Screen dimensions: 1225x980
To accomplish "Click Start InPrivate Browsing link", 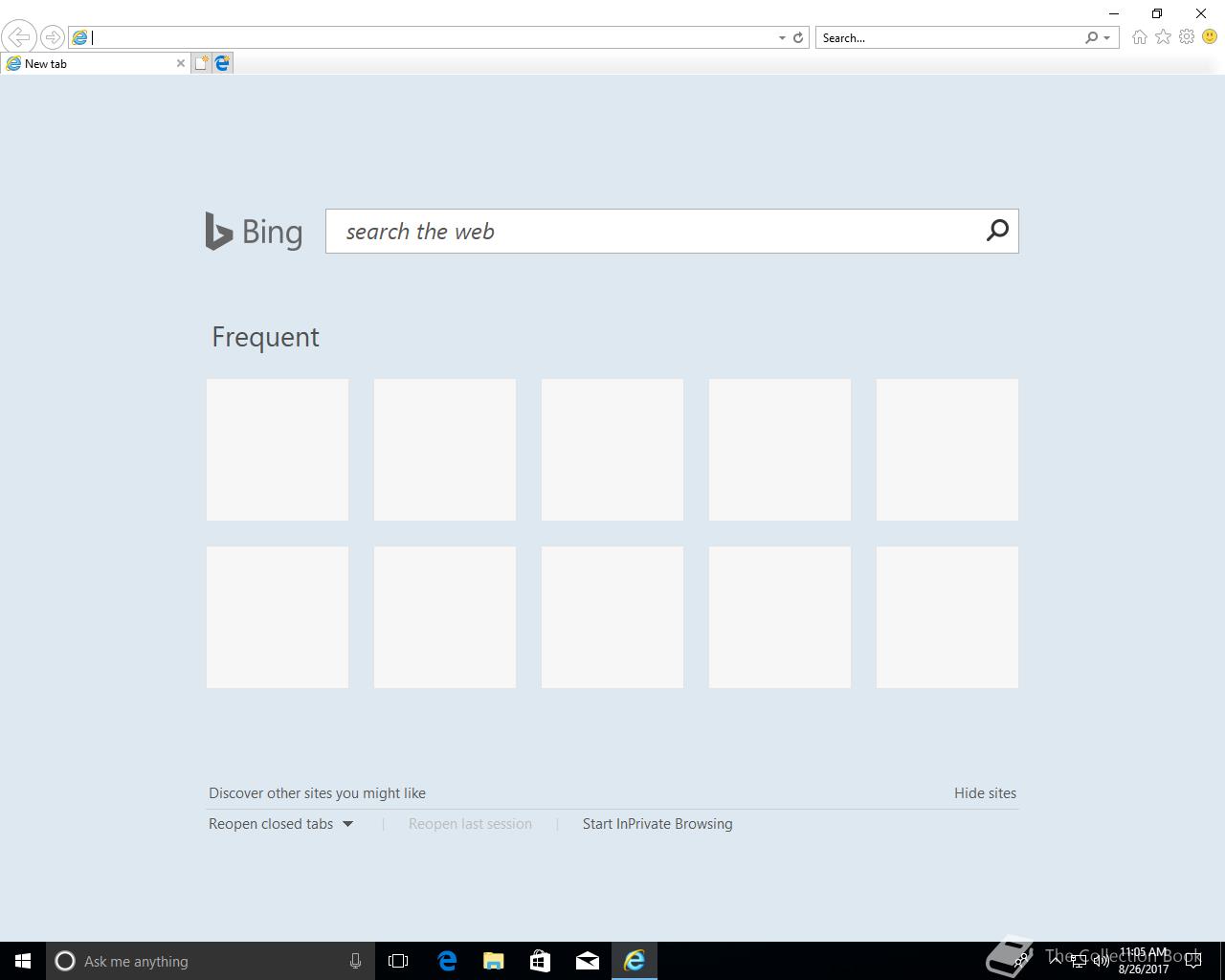I will coord(657,824).
